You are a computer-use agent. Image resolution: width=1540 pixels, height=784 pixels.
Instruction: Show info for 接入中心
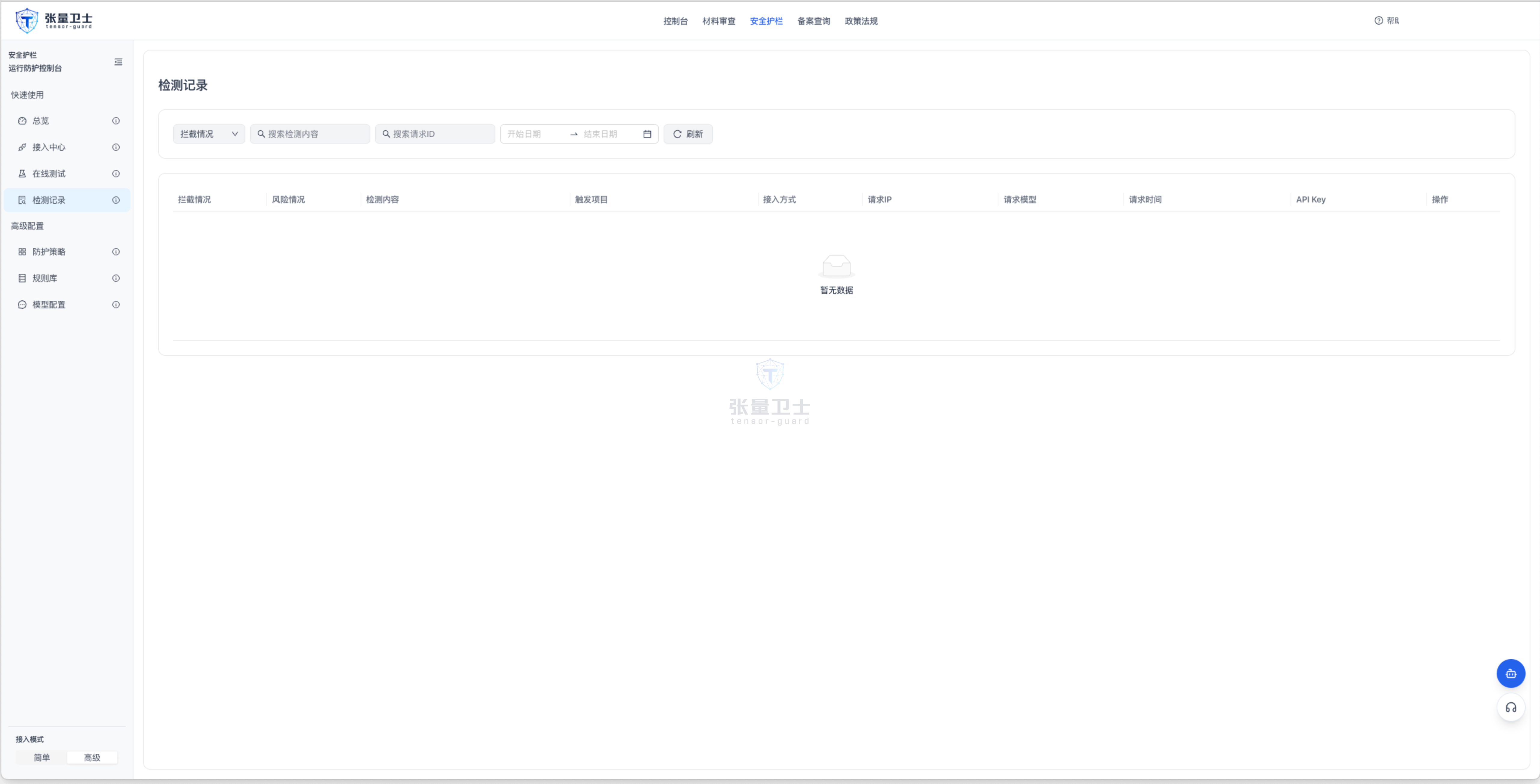pos(116,147)
